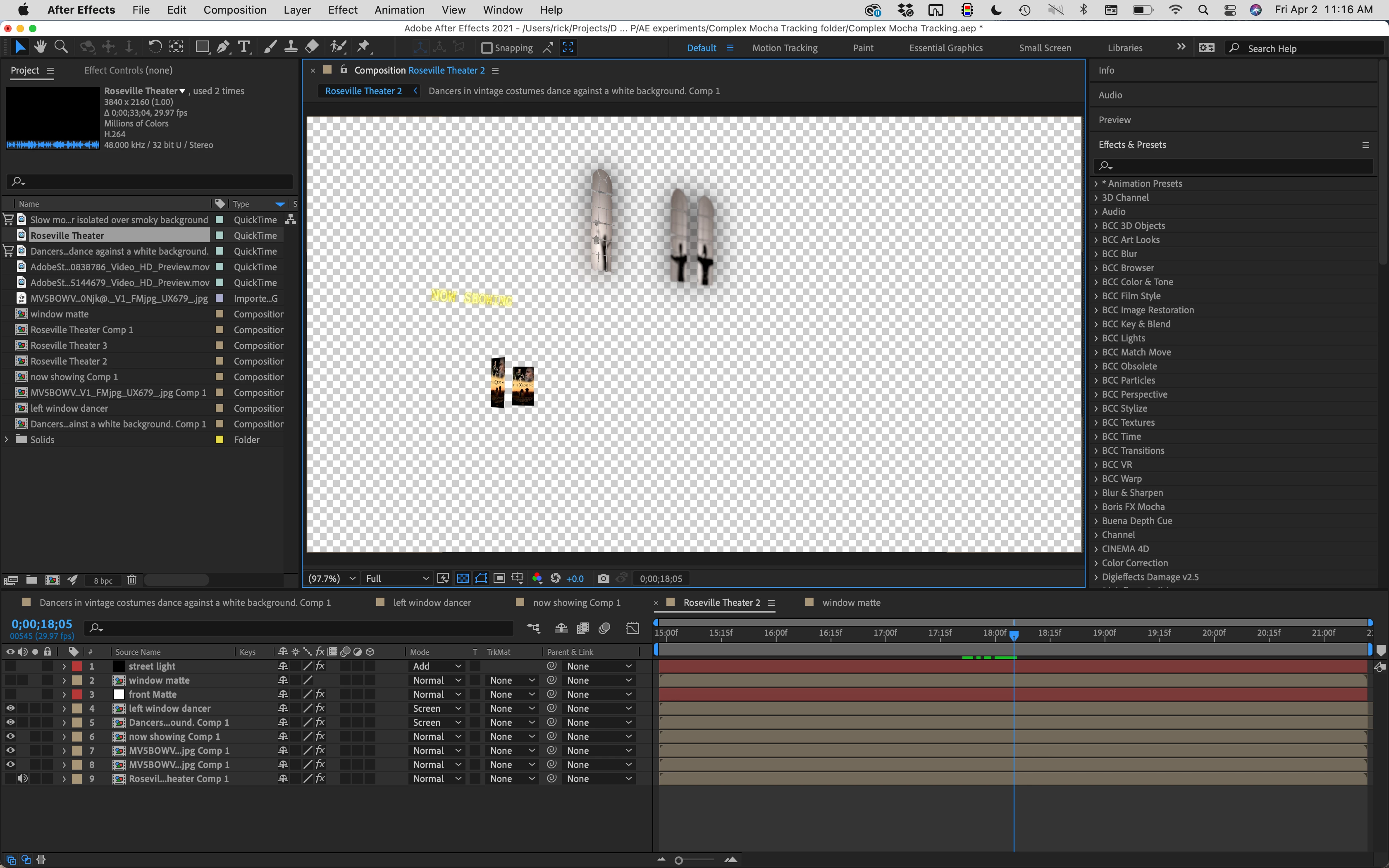Open the Mode dropdown for the street light layer

click(x=437, y=666)
